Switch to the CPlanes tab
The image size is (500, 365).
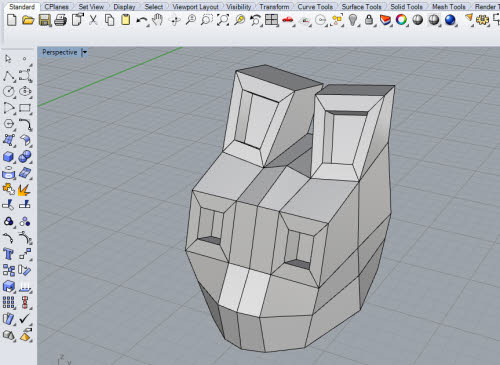(56, 7)
